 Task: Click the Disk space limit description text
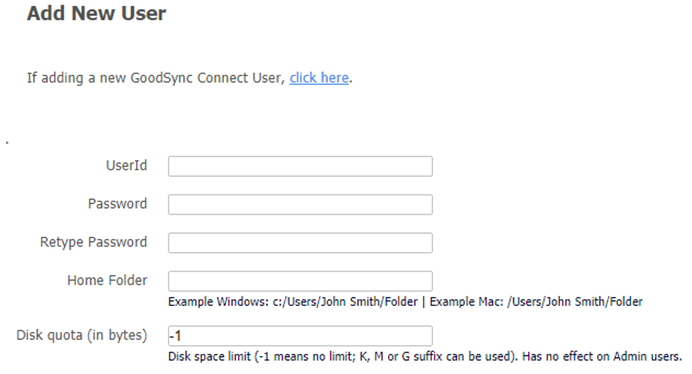pyautogui.click(x=343, y=356)
